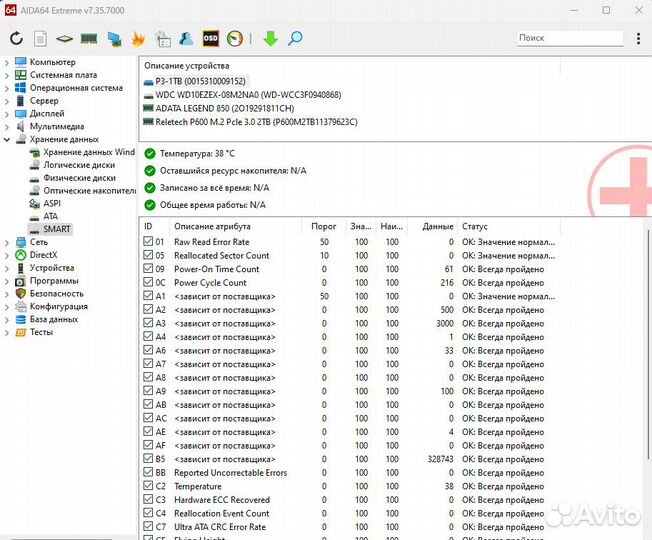Expand the Компьютер tree node
This screenshot has height=540, width=652.
8,62
